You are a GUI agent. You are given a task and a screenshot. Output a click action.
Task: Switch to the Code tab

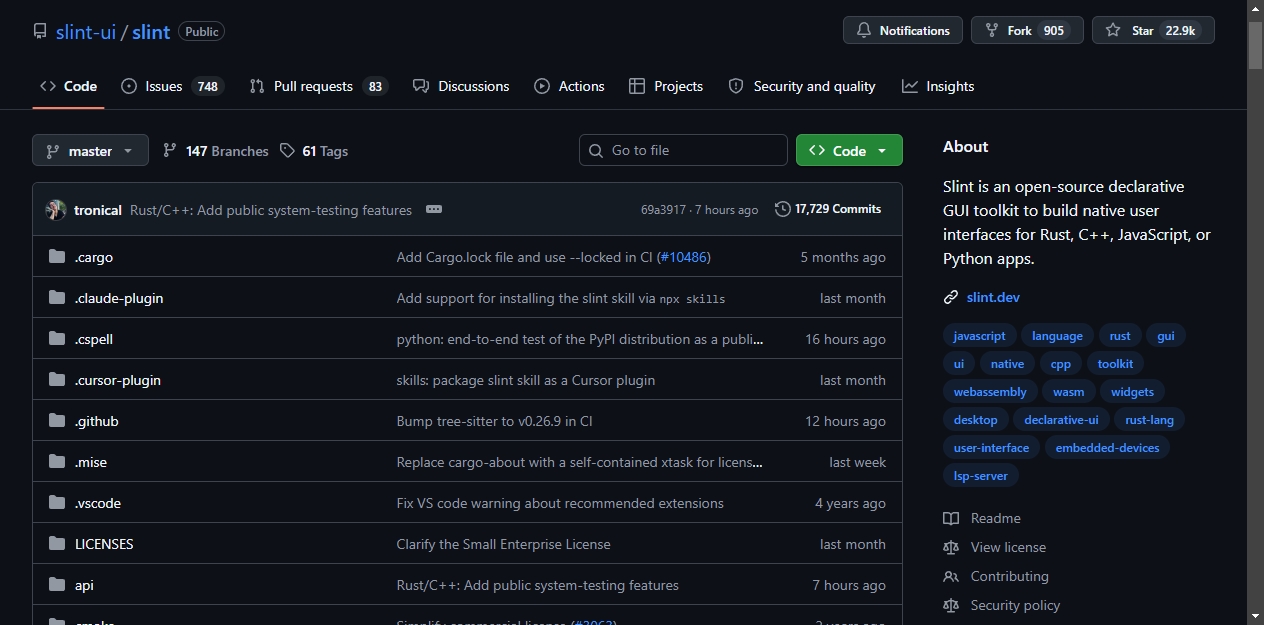pyautogui.click(x=68, y=86)
